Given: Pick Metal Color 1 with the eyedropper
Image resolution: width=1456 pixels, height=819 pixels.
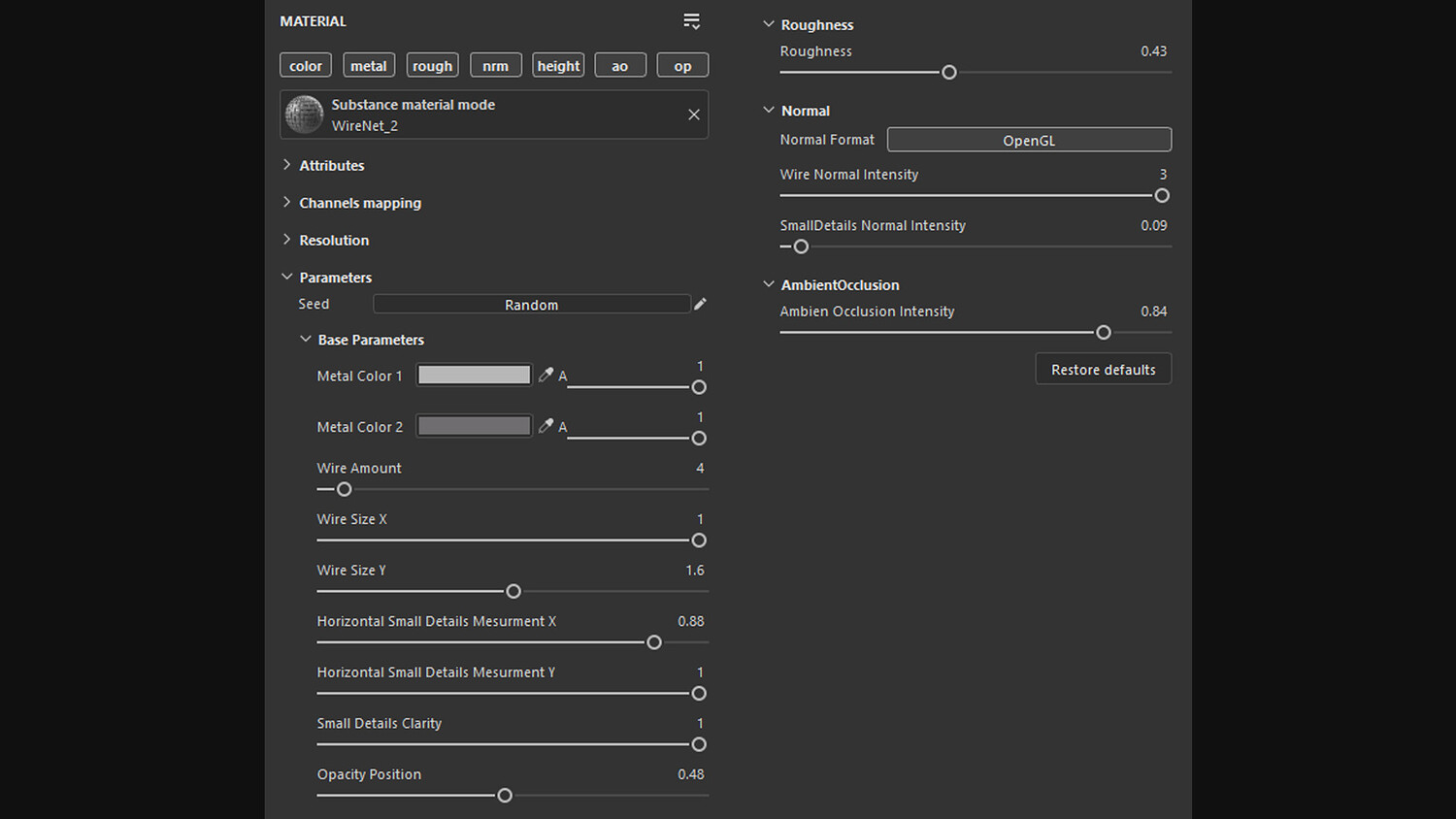Looking at the screenshot, I should [546, 375].
